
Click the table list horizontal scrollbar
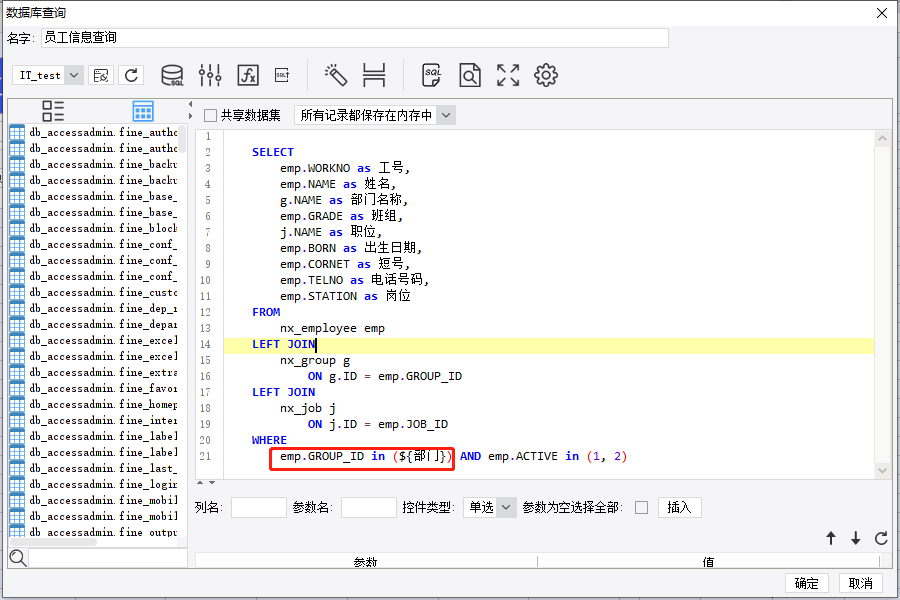click(53, 541)
